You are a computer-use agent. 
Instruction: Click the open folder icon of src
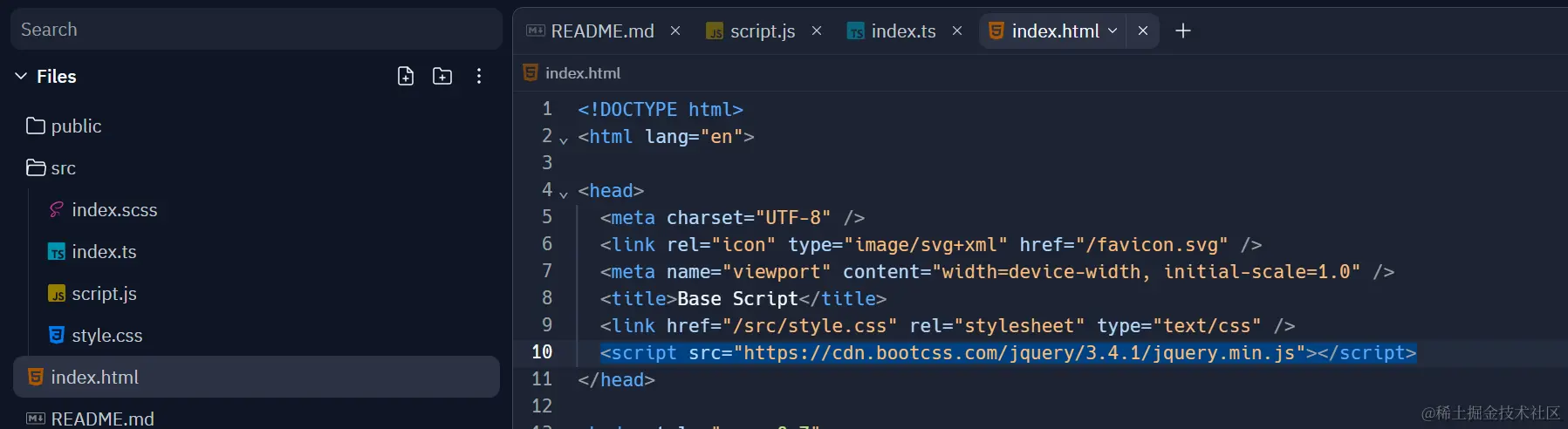click(x=36, y=167)
